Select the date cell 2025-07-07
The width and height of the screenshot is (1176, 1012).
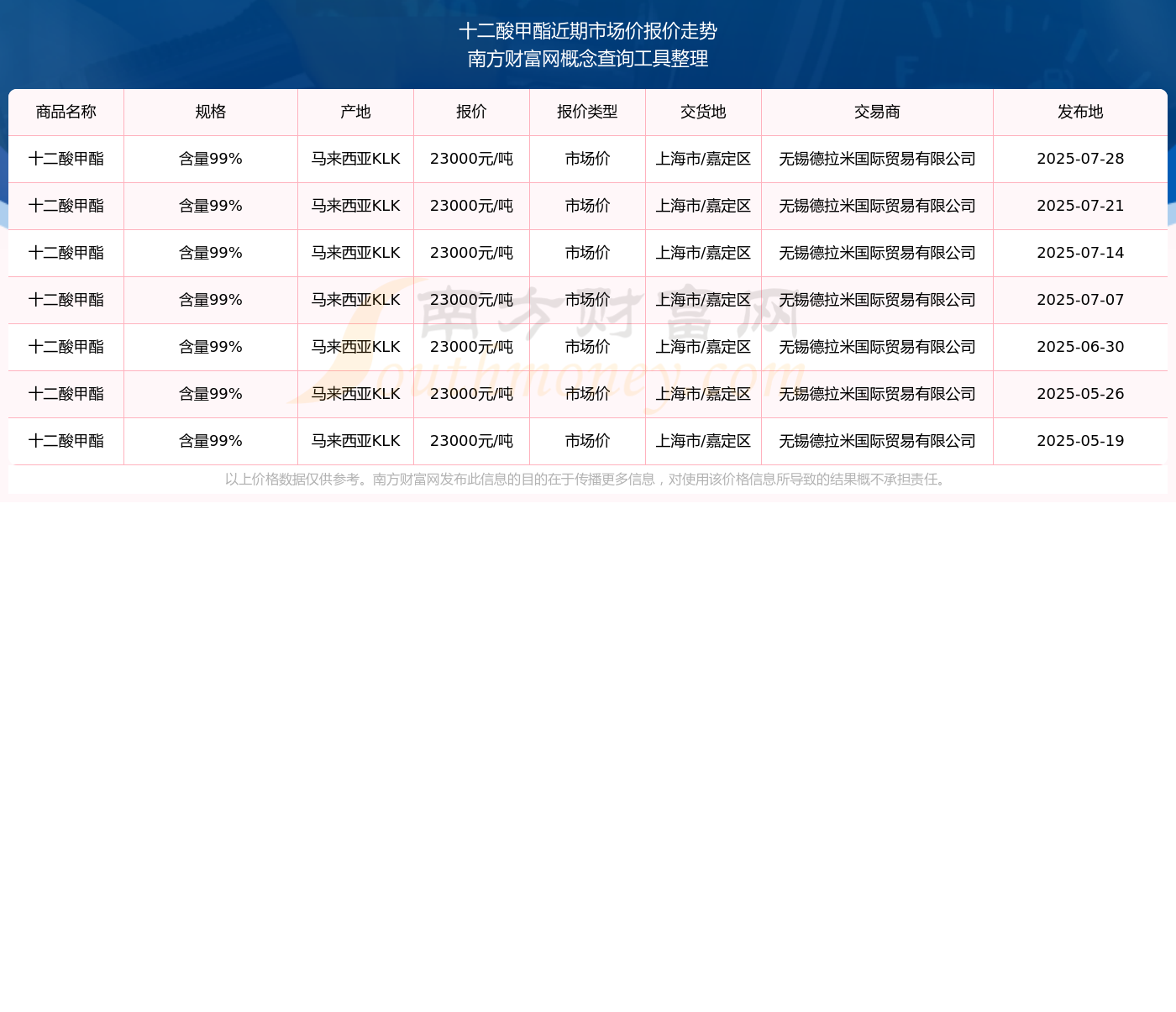(1080, 300)
